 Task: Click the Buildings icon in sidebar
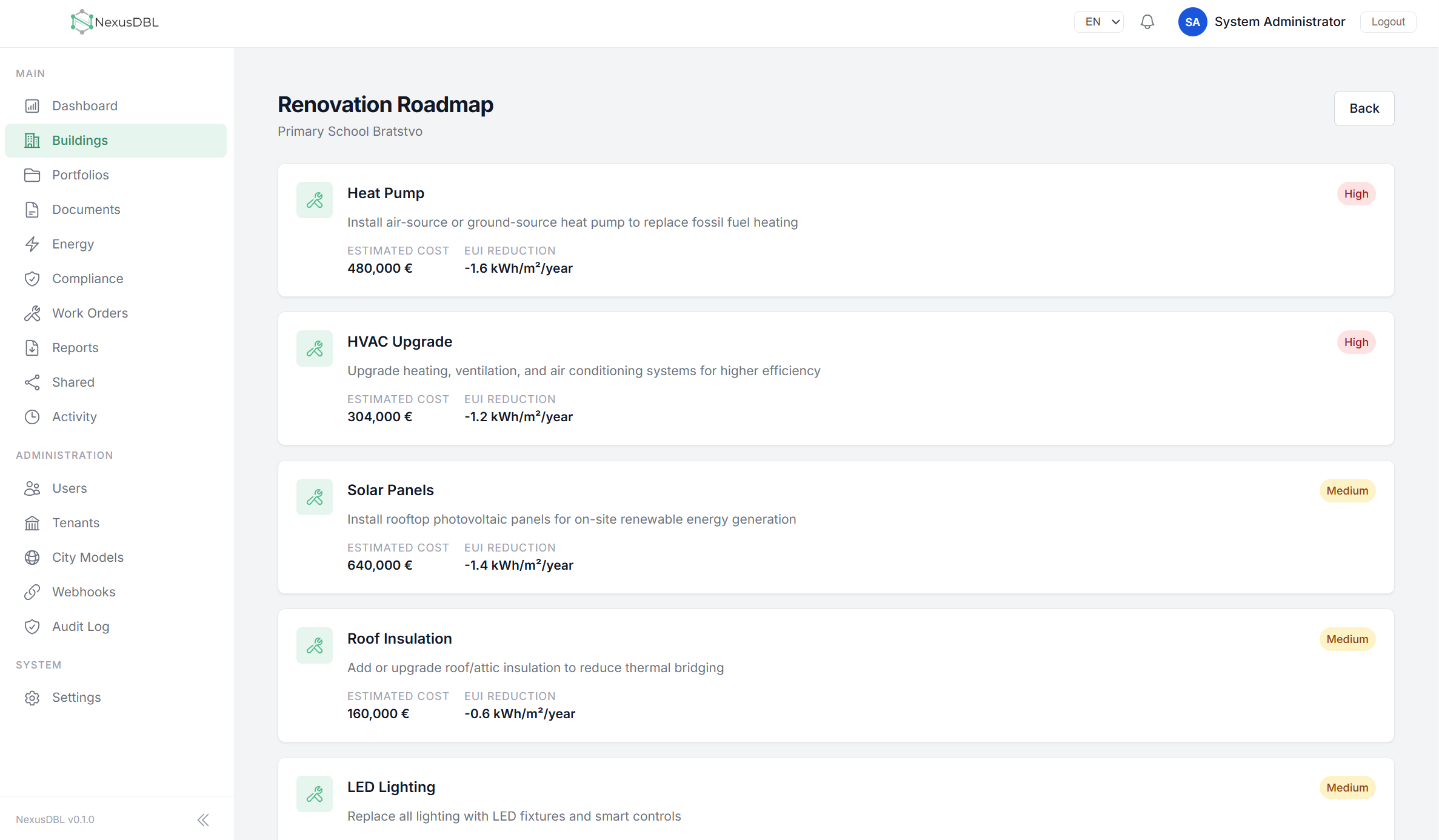pyautogui.click(x=32, y=141)
